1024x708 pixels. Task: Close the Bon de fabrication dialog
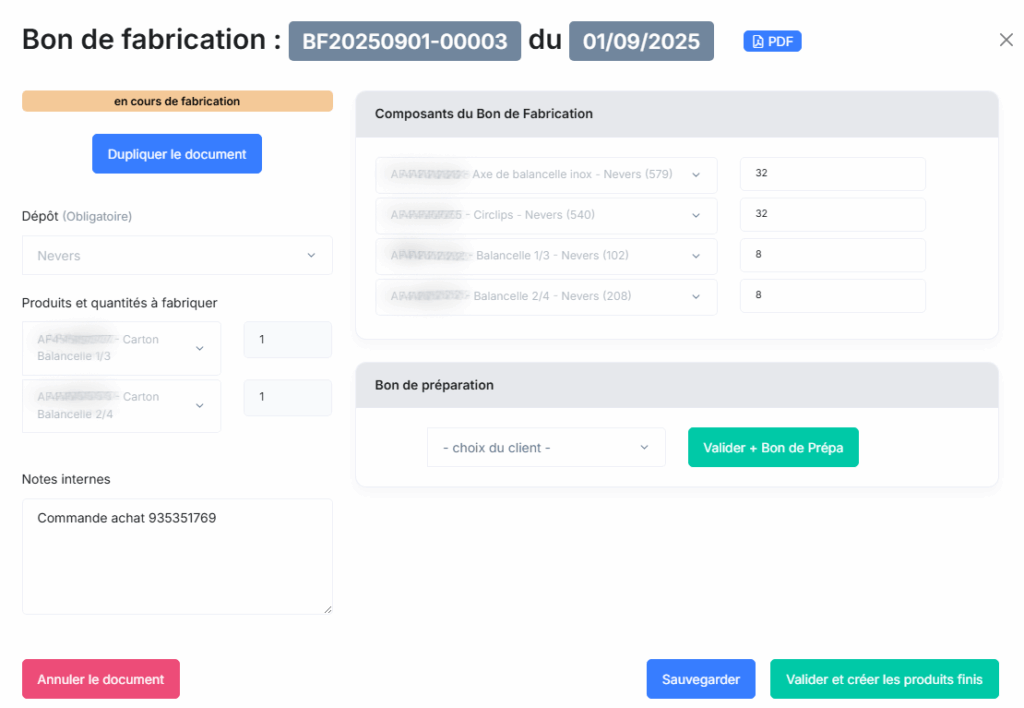tap(1006, 40)
